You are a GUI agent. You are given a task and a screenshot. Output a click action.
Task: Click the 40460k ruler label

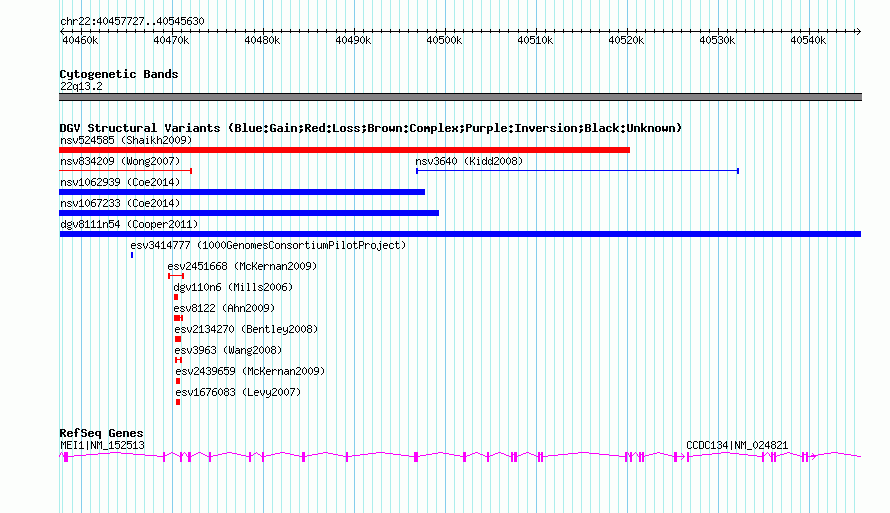(x=80, y=40)
